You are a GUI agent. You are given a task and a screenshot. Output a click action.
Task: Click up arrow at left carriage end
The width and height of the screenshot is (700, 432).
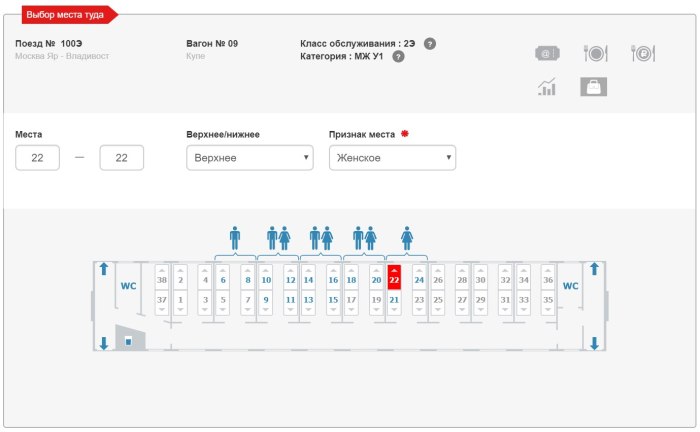click(104, 269)
